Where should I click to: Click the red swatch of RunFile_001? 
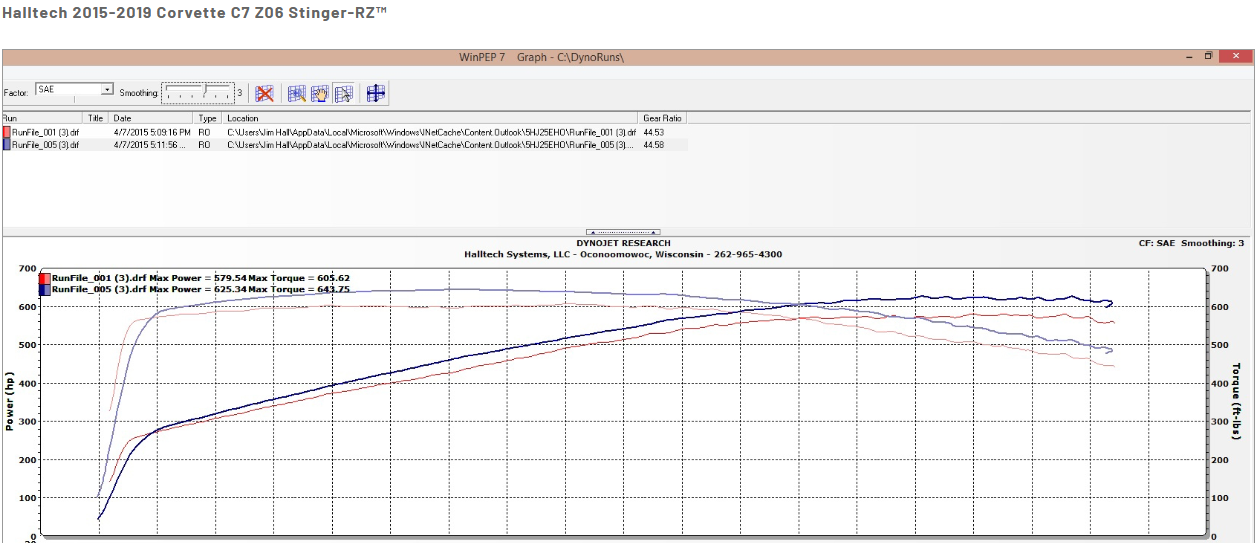[x=6, y=132]
